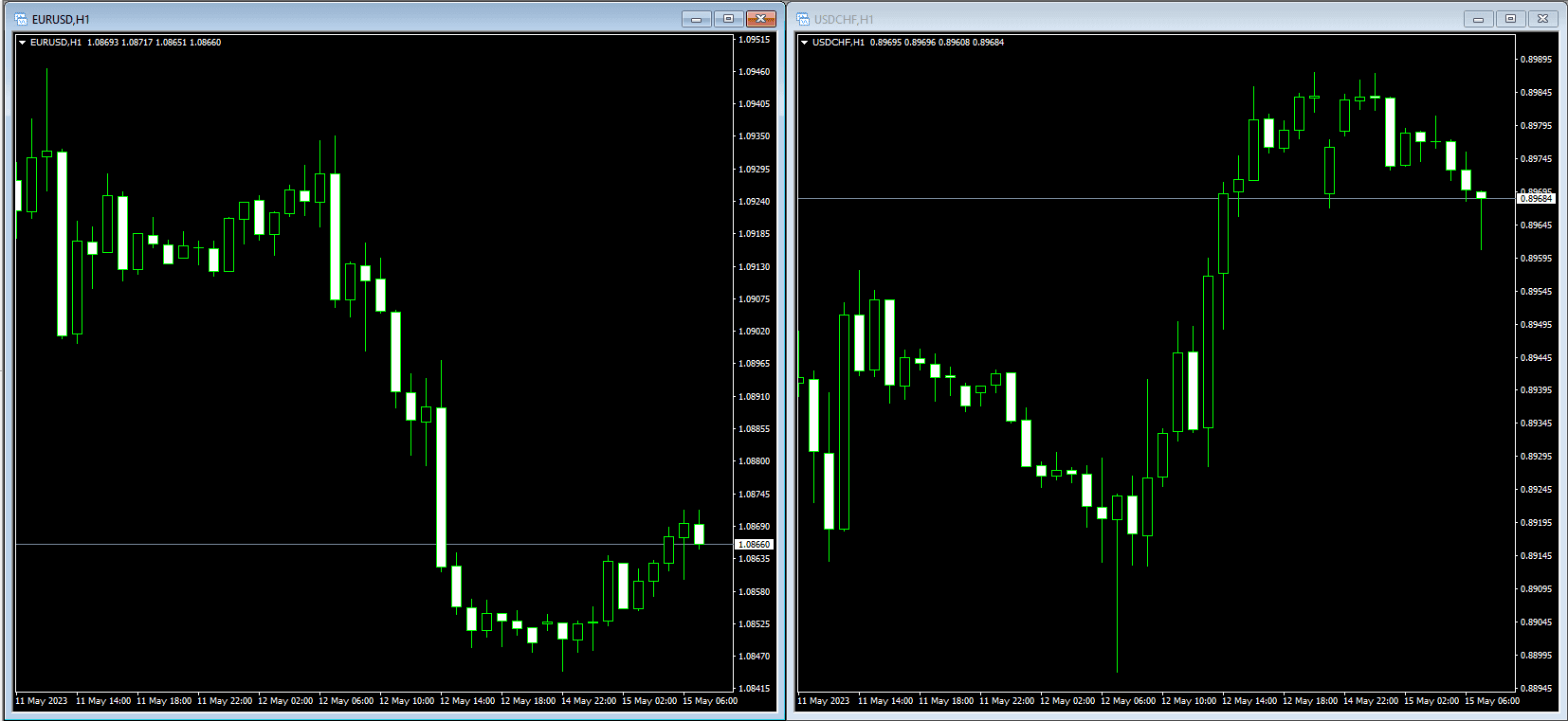Click the 0.89645 price scale label
Screen dimensions: 1568x721
[1537, 225]
